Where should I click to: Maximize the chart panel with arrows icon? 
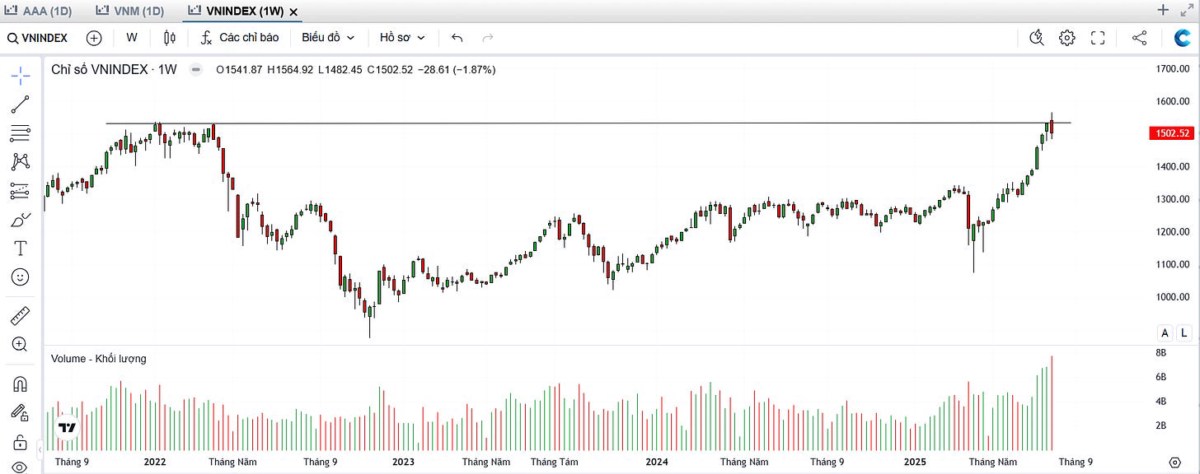coord(1187,10)
